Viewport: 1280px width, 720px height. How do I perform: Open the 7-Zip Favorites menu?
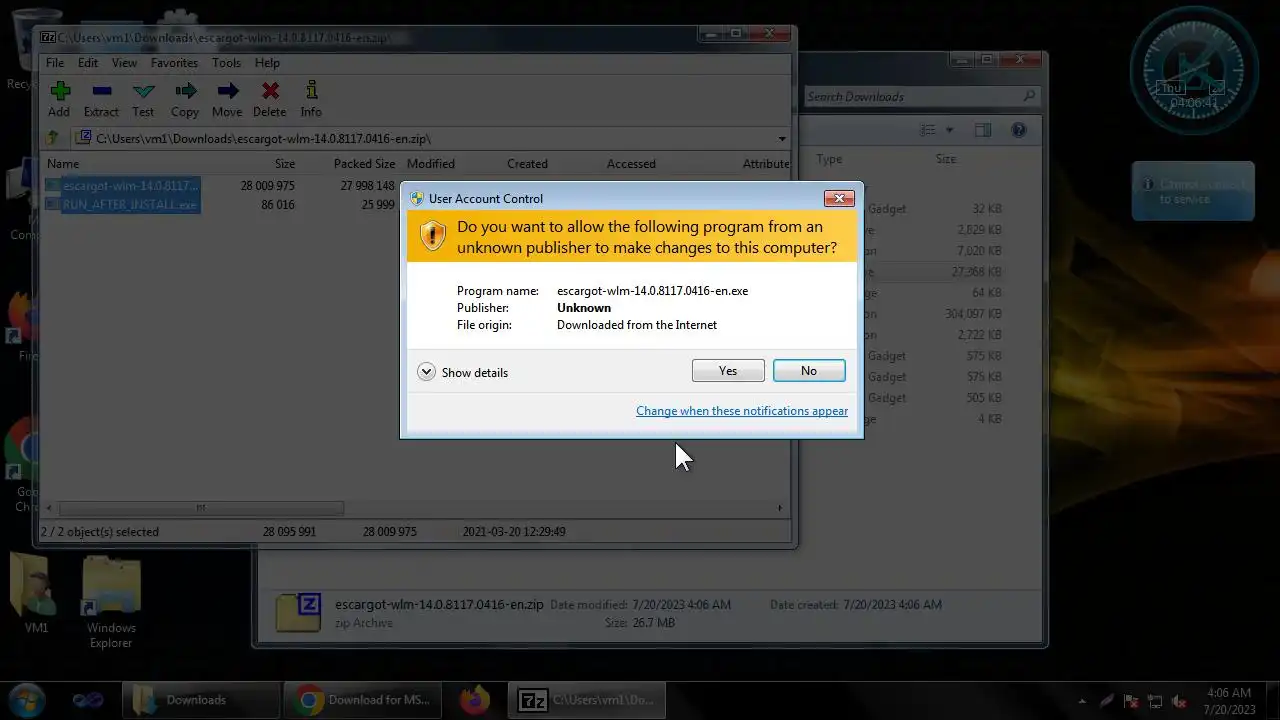[174, 62]
